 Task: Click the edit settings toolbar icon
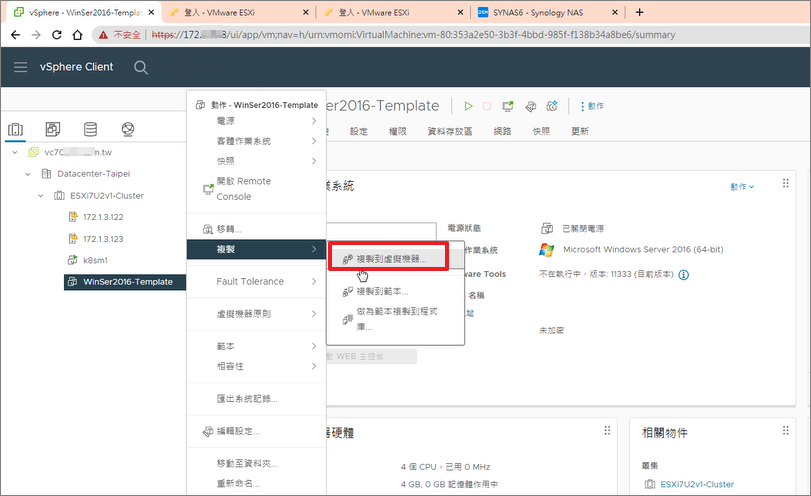click(x=531, y=106)
